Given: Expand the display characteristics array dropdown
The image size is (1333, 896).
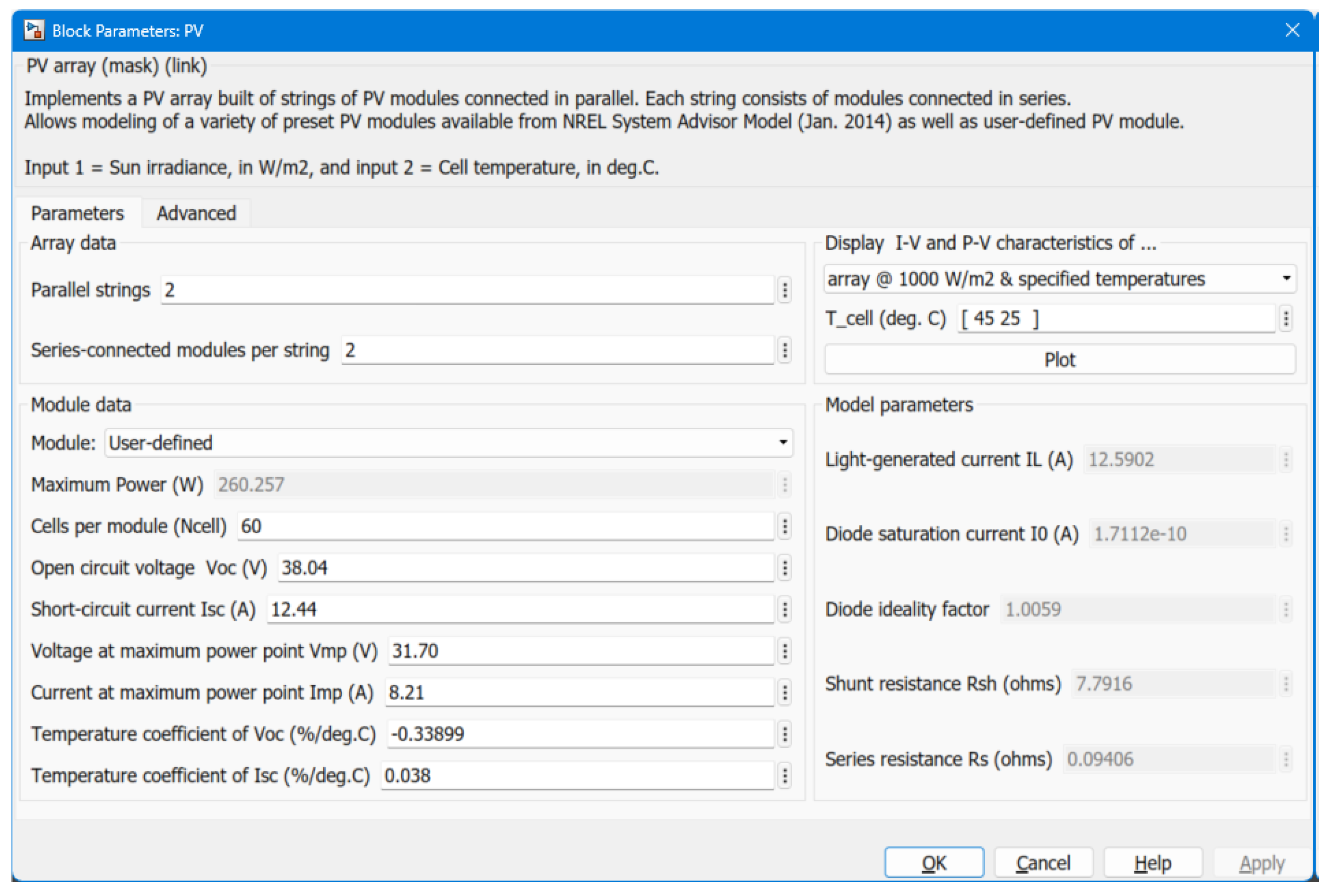Looking at the screenshot, I should (1059, 280).
